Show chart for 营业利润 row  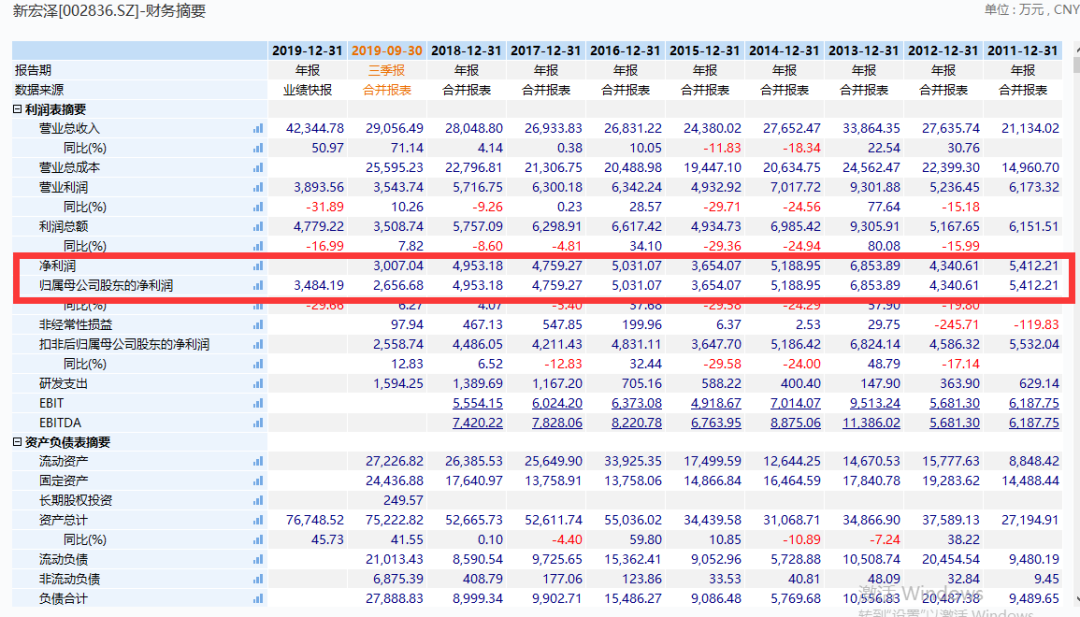pos(258,187)
